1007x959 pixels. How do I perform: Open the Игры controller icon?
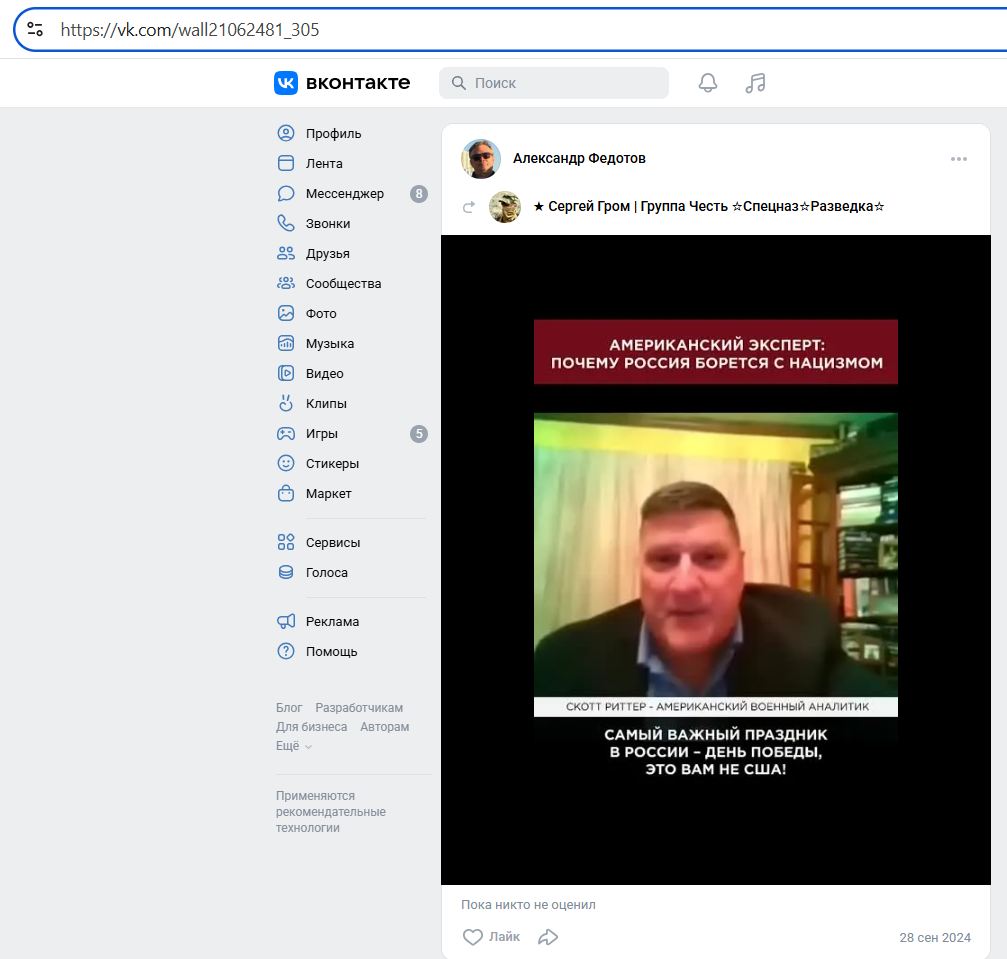(x=287, y=433)
